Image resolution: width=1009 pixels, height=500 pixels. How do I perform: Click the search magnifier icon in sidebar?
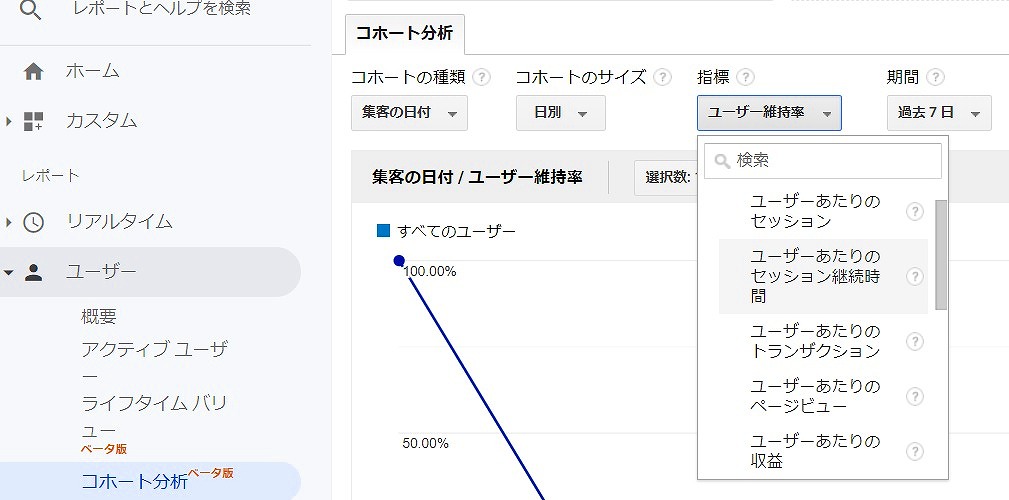(x=33, y=10)
